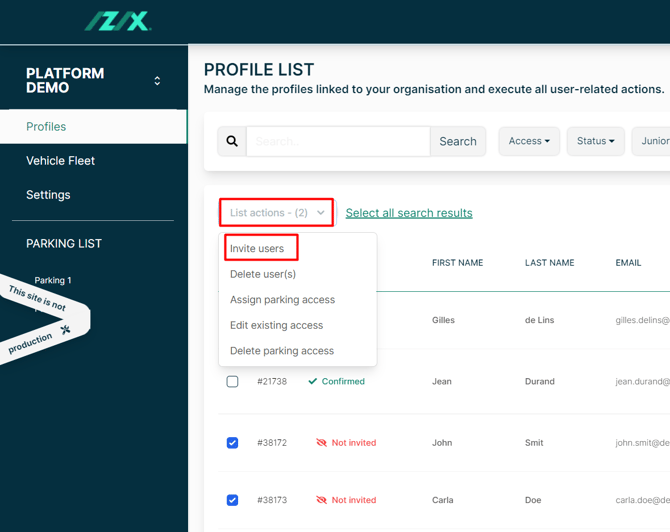Click the not-invited icon for John

tap(321, 443)
